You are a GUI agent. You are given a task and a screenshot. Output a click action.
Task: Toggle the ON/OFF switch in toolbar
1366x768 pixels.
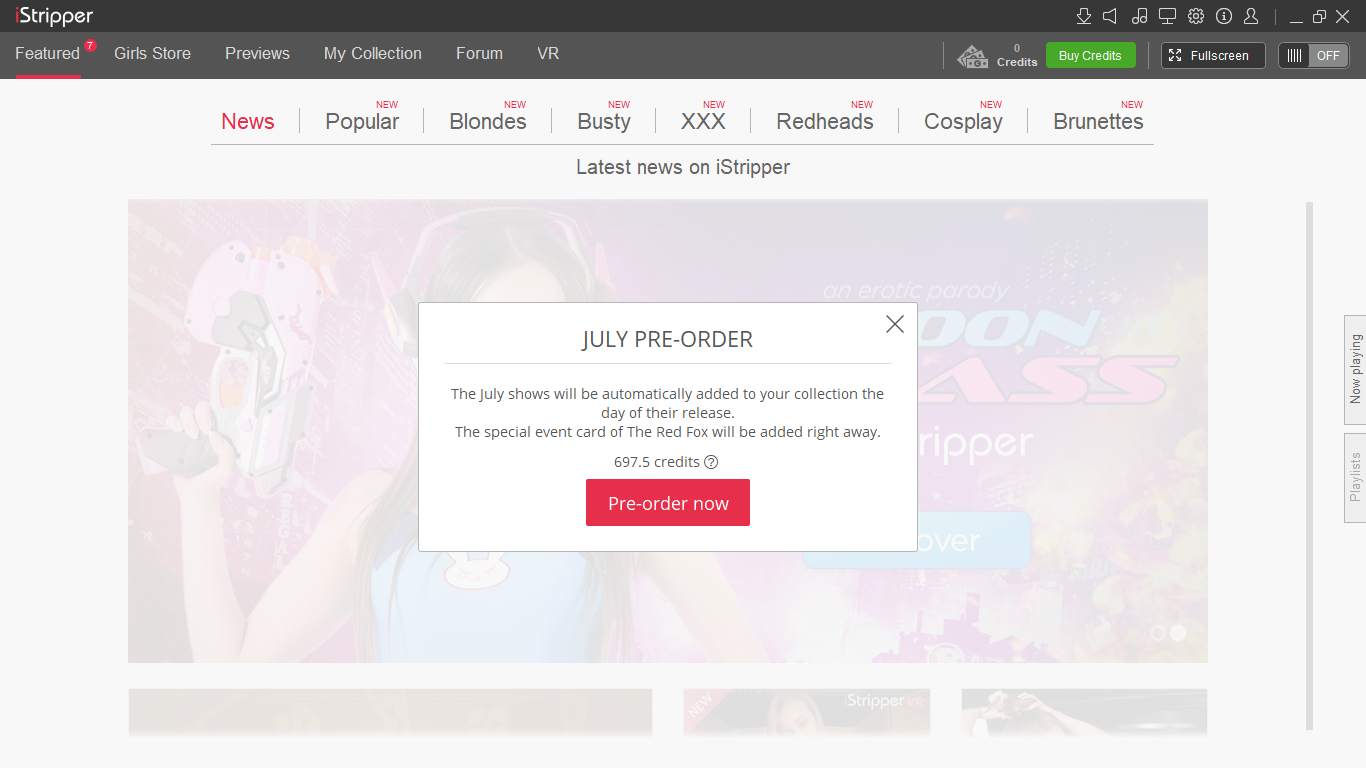pyautogui.click(x=1313, y=56)
